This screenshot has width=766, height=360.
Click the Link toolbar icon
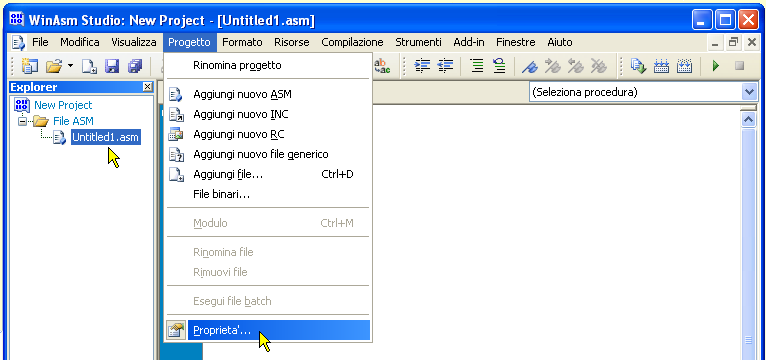coord(661,65)
